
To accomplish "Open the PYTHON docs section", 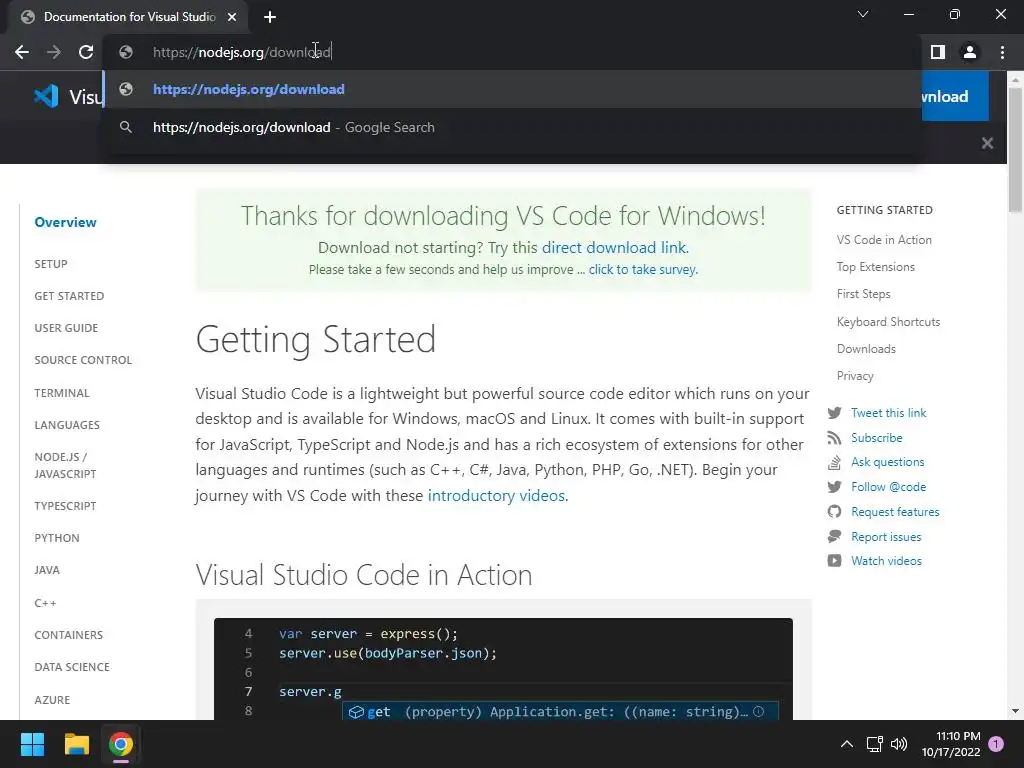I will pyautogui.click(x=57, y=538).
